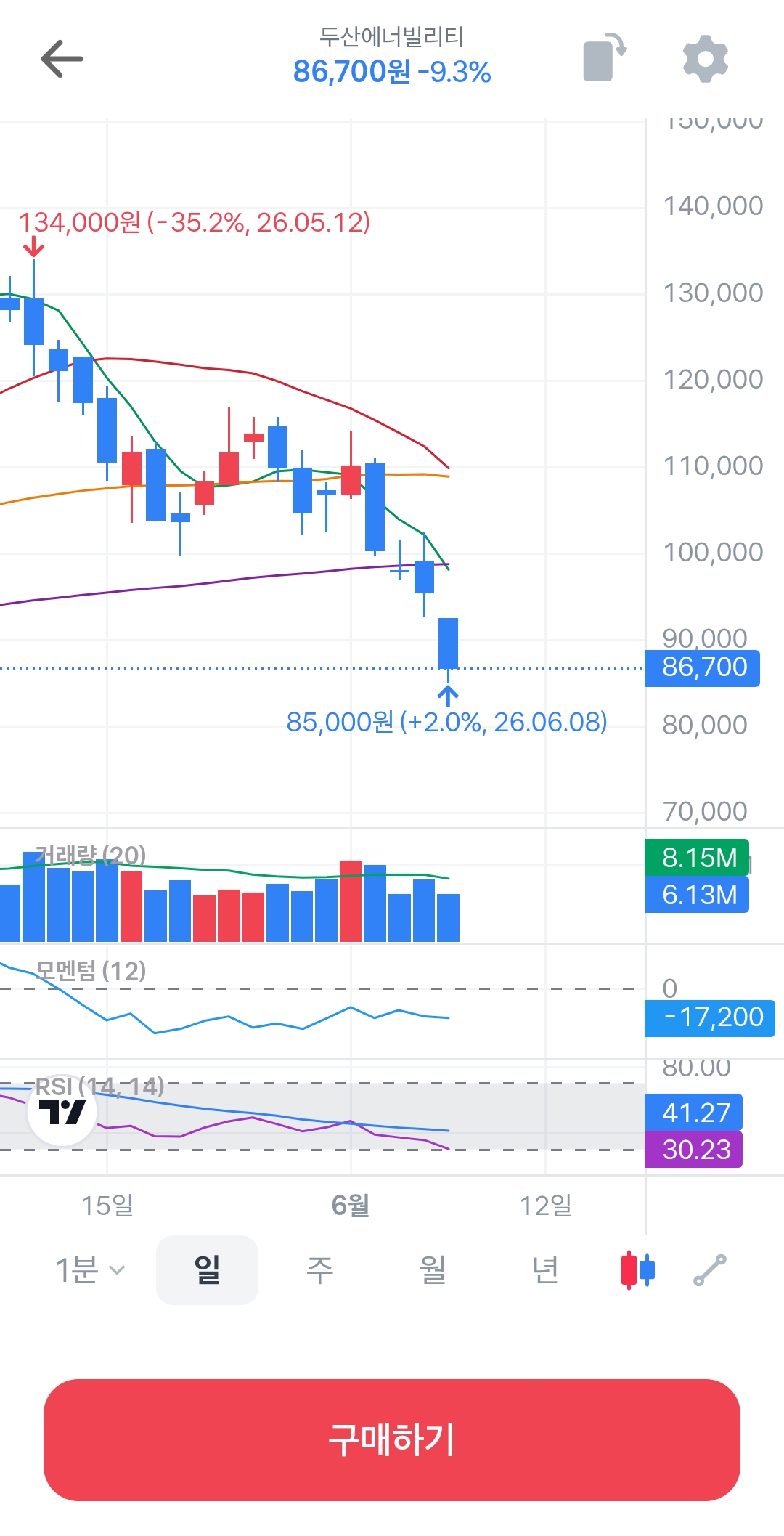Viewport: 784px width, 1536px height.
Task: Tap the TradingView logo badge
Action: (x=62, y=1111)
